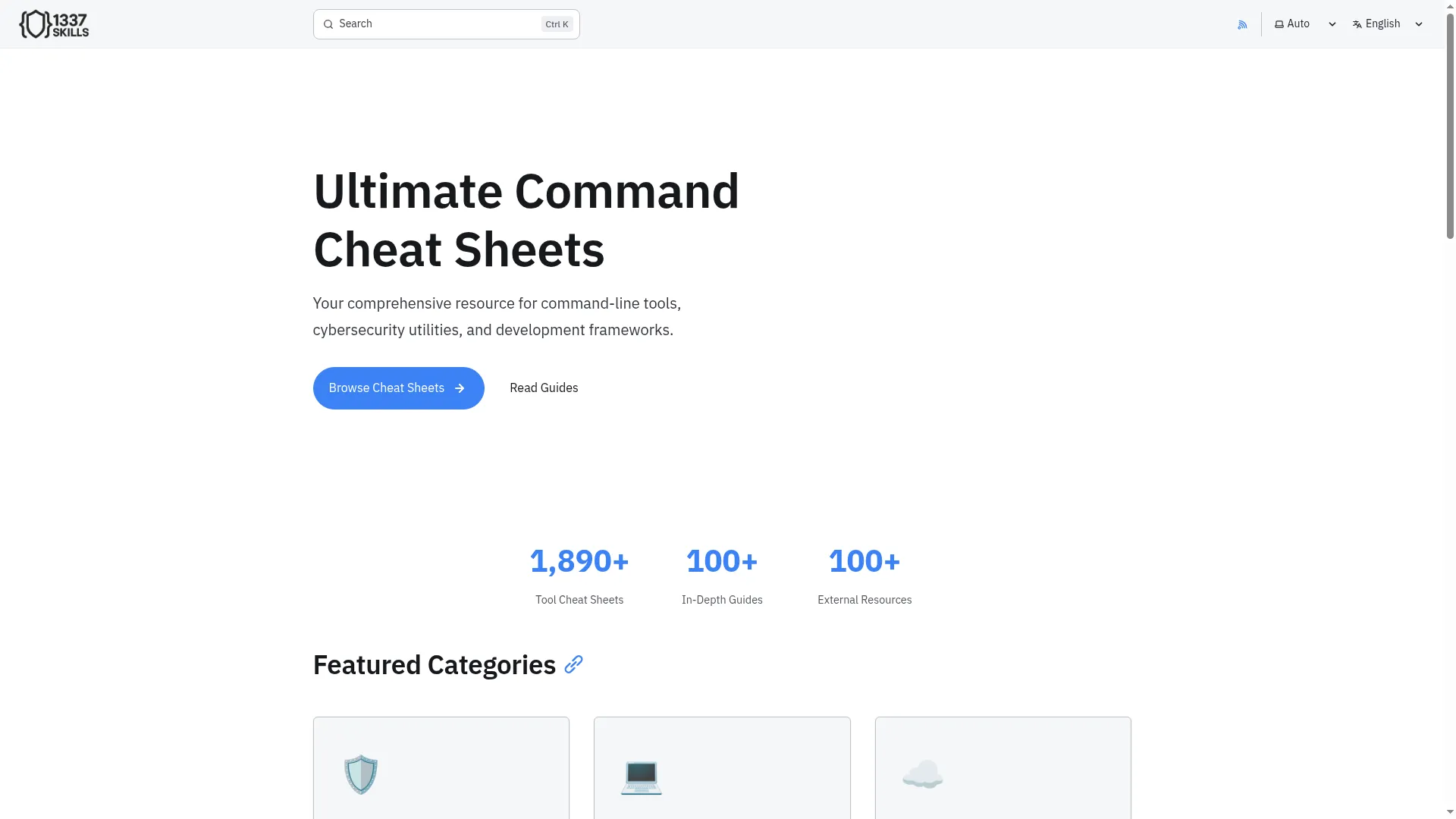Open the 1337 Skills logo home link

54,24
